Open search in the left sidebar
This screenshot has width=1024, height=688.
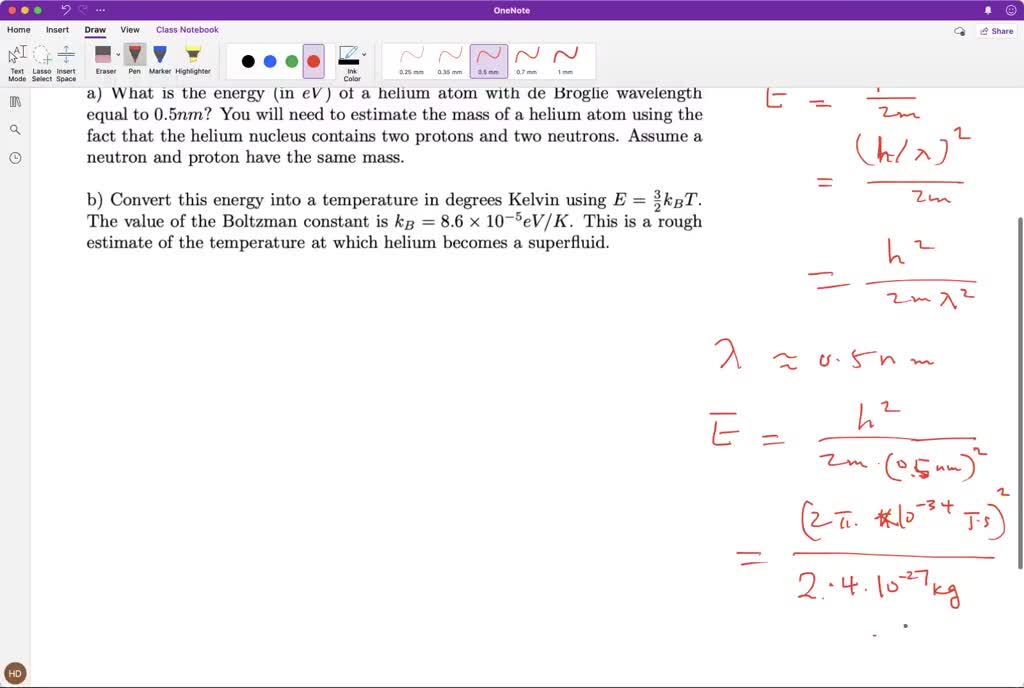14,129
